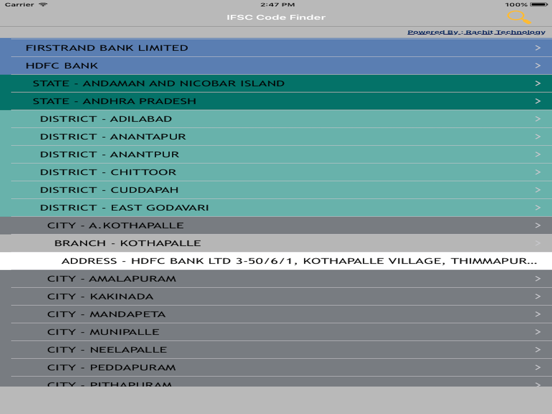Expand the Anantpur district chevron
This screenshot has height=414, width=552.
[538, 155]
